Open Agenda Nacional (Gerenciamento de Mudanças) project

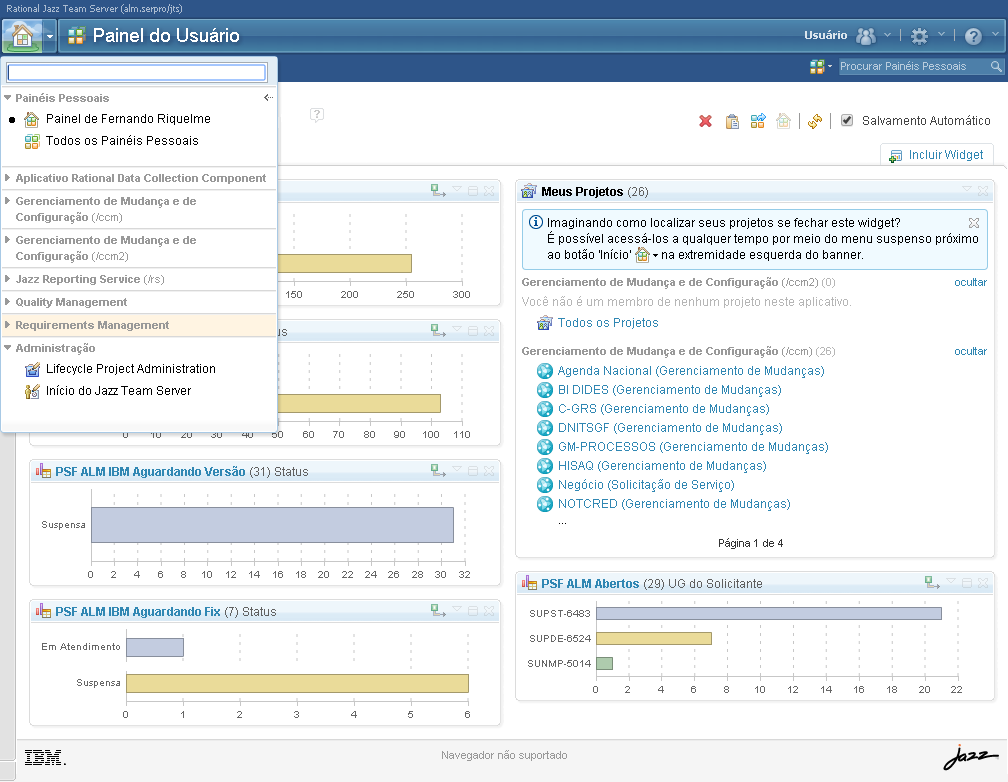click(x=690, y=371)
